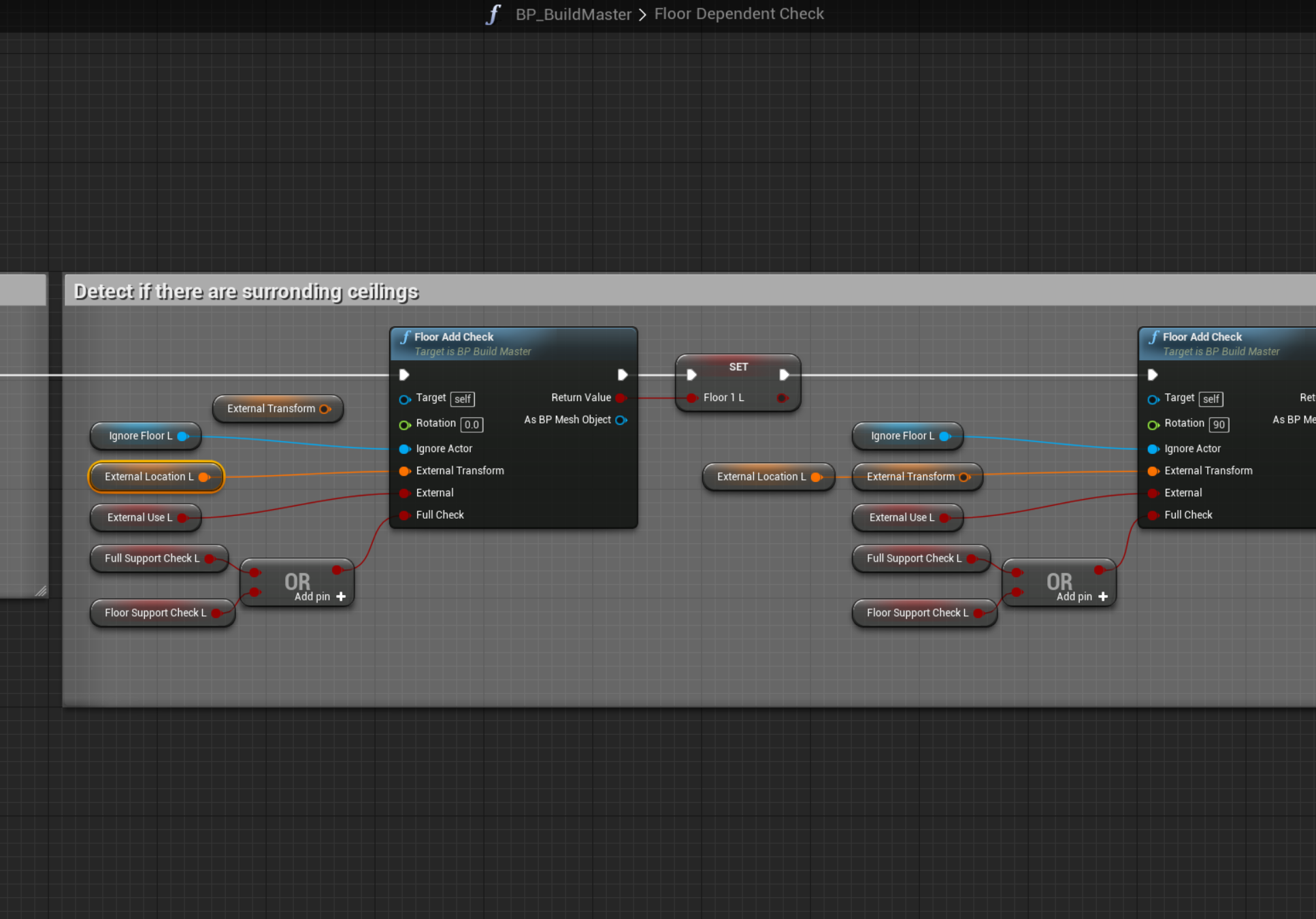Open BP_BuildMaster in the breadcrumb
Image resolution: width=1316 pixels, height=919 pixels.
click(573, 14)
